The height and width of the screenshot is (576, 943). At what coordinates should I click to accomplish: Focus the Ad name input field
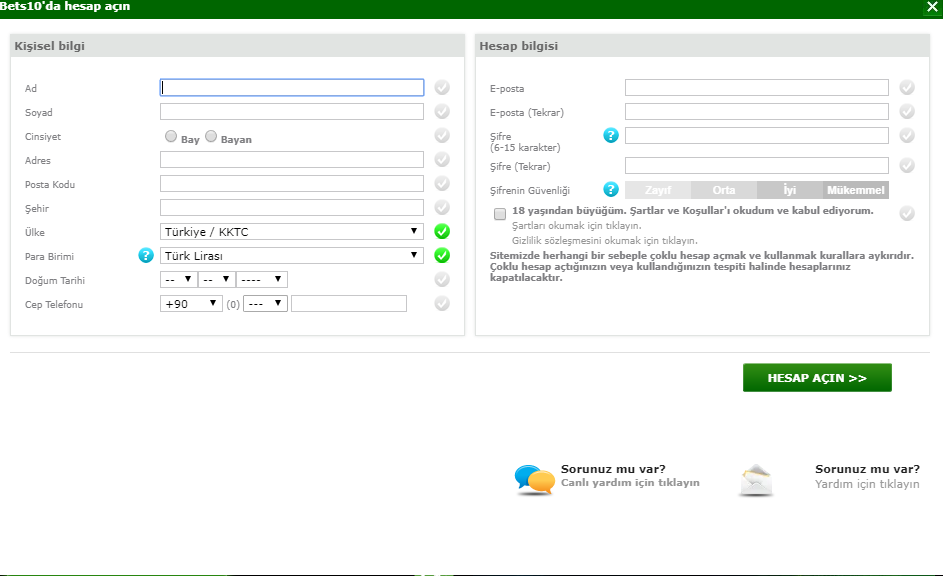click(x=292, y=88)
